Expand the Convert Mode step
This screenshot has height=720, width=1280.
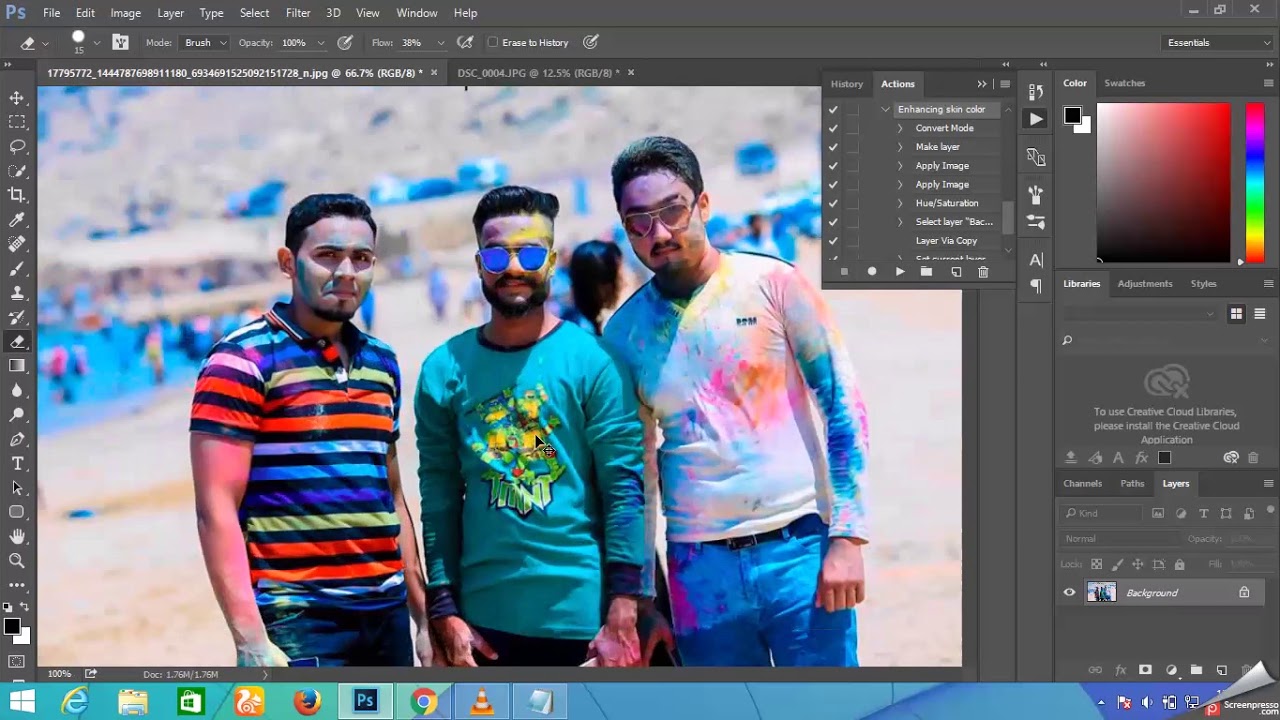click(x=900, y=128)
